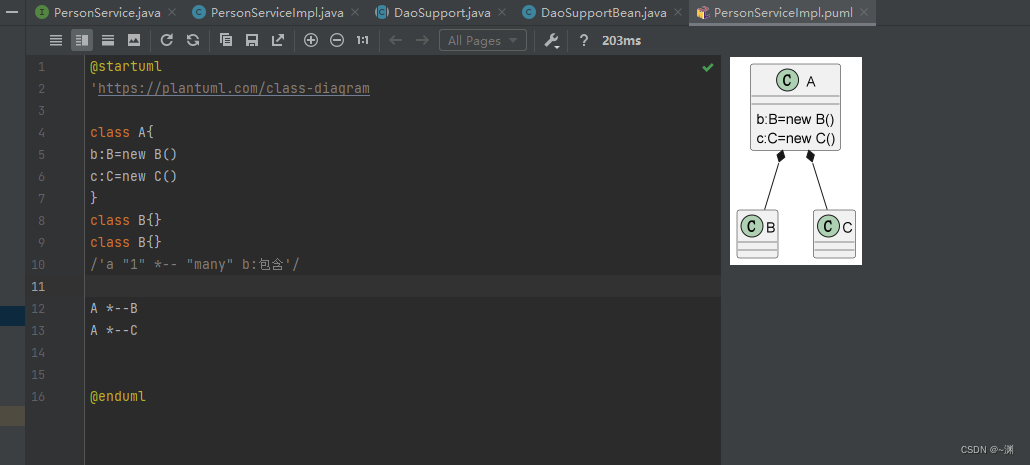Click class B box in preview
1030x465 pixels.
(x=757, y=234)
